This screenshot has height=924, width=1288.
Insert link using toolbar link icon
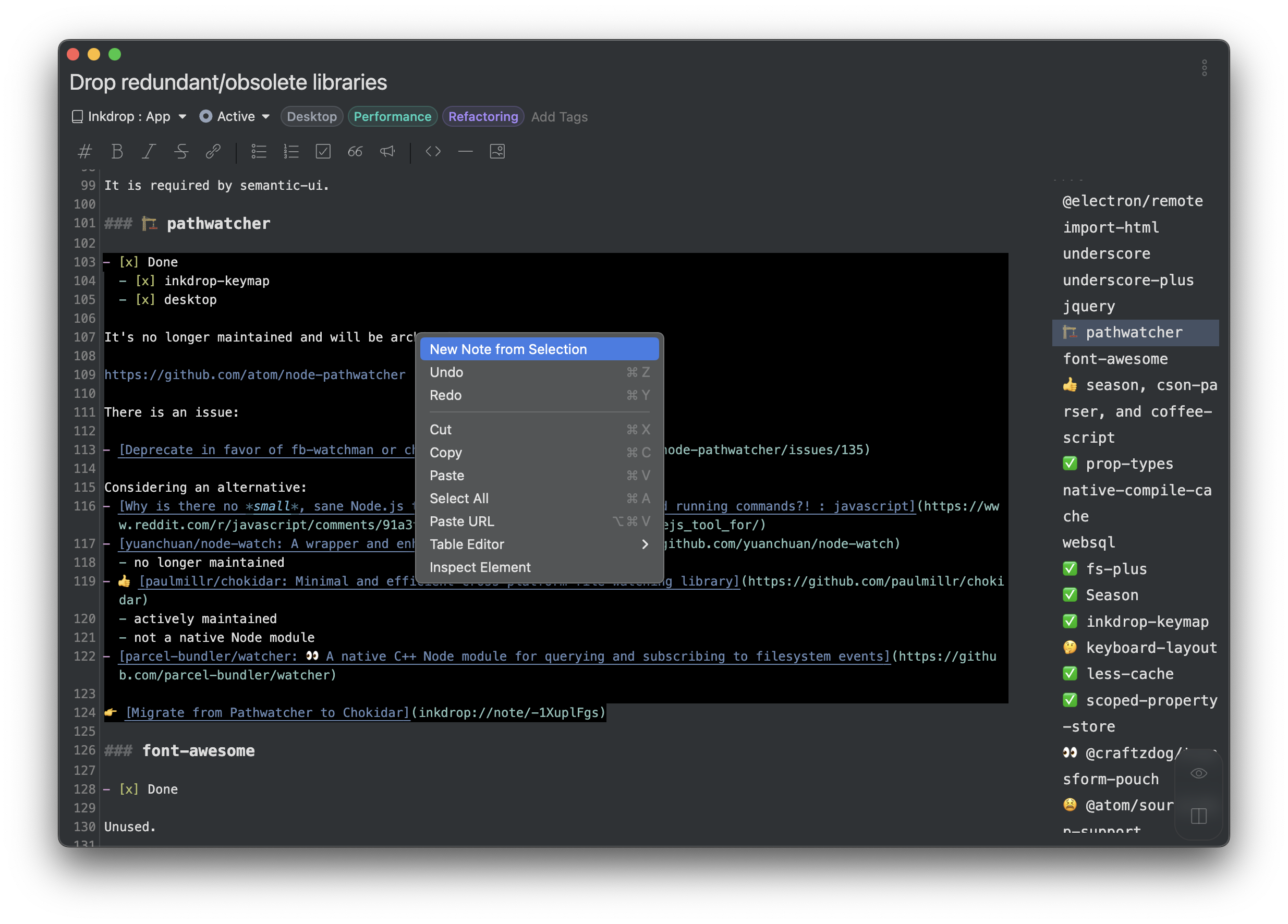(213, 152)
